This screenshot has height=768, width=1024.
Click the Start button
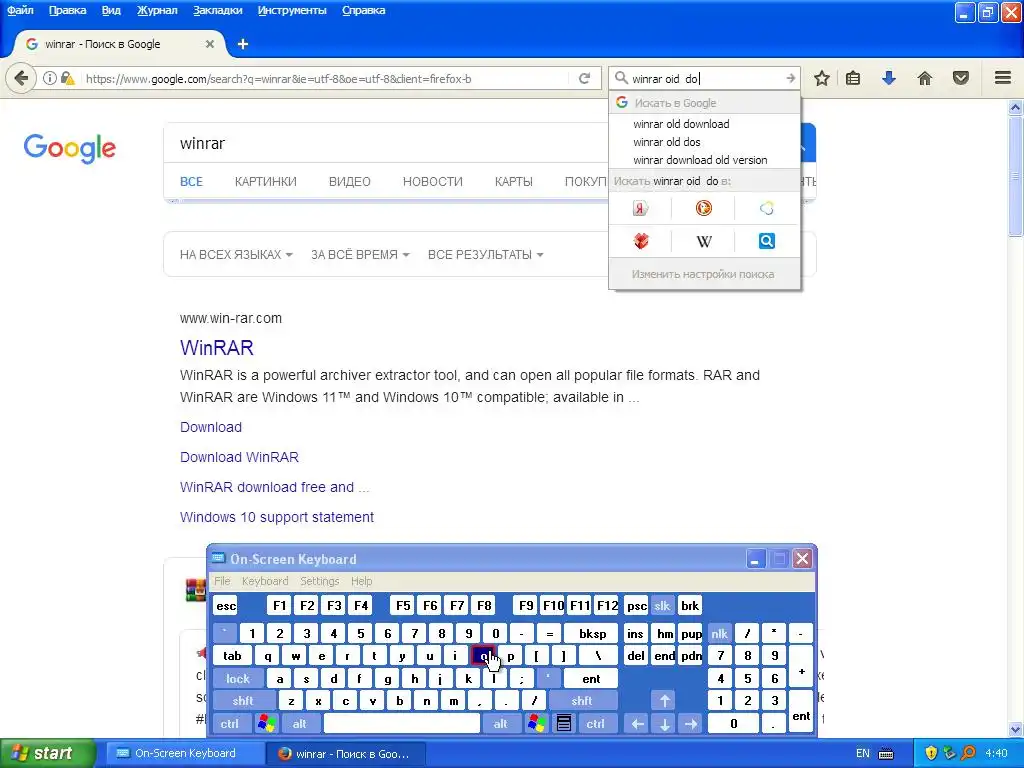(47, 753)
